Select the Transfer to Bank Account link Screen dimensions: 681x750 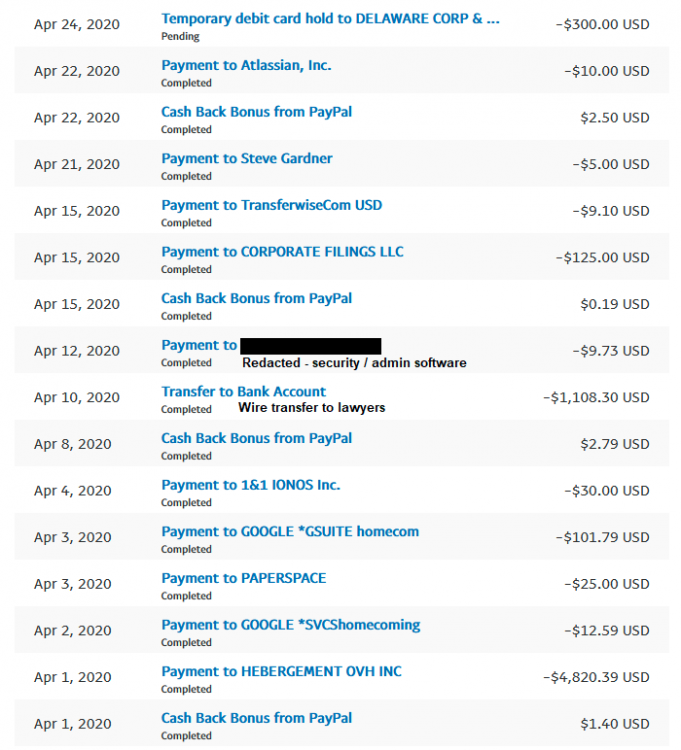244,391
